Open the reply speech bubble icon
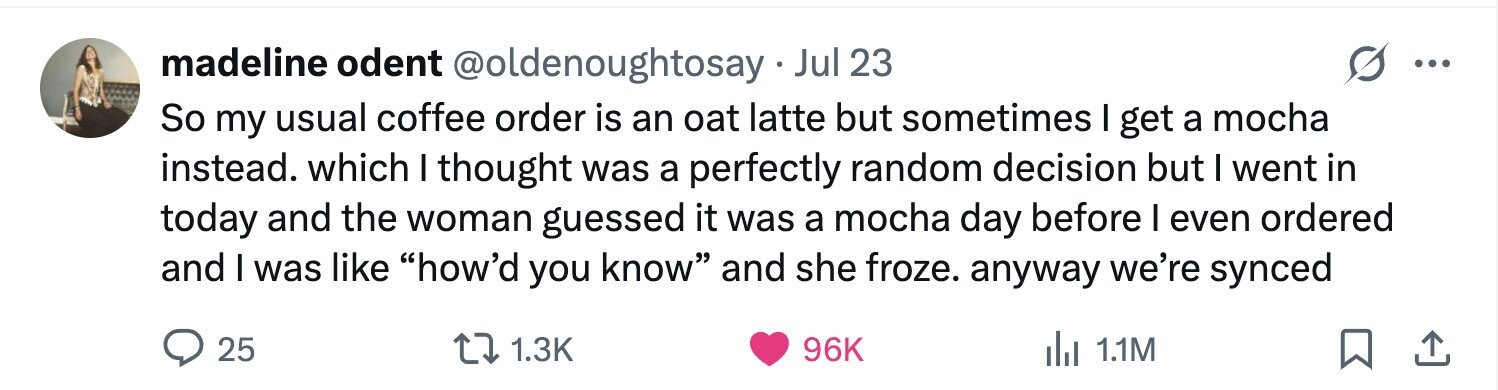Screen dimensions: 1498x390 tap(183, 349)
